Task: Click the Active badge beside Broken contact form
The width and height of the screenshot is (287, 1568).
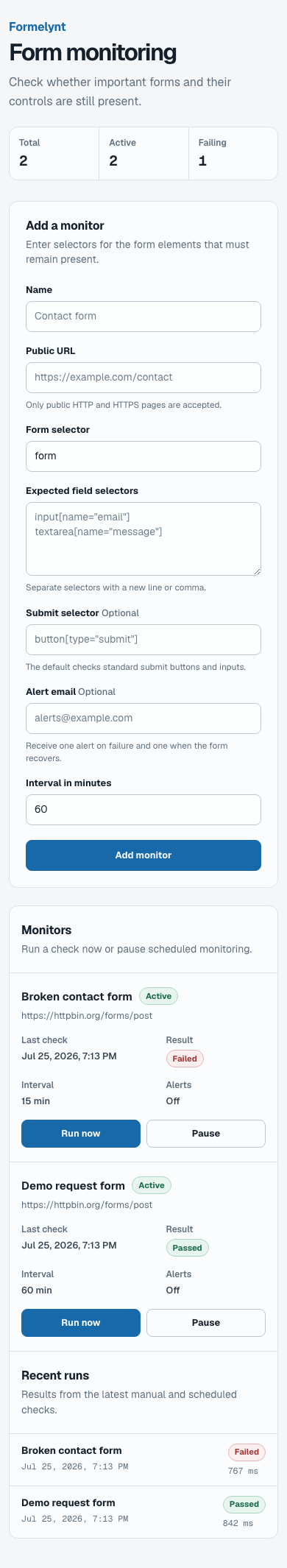Action: [x=158, y=996]
